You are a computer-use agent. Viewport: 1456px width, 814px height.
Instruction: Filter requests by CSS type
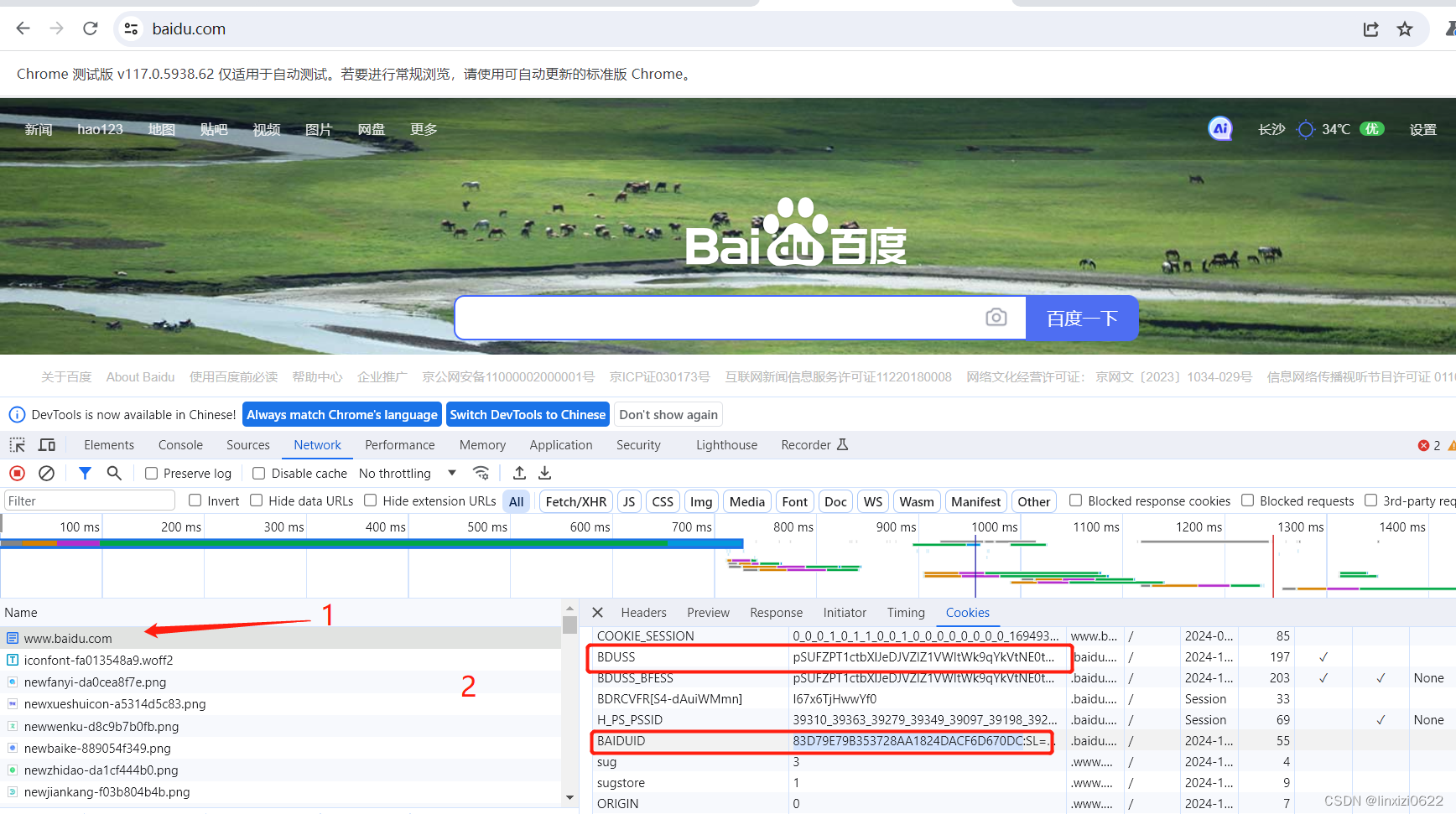click(663, 501)
